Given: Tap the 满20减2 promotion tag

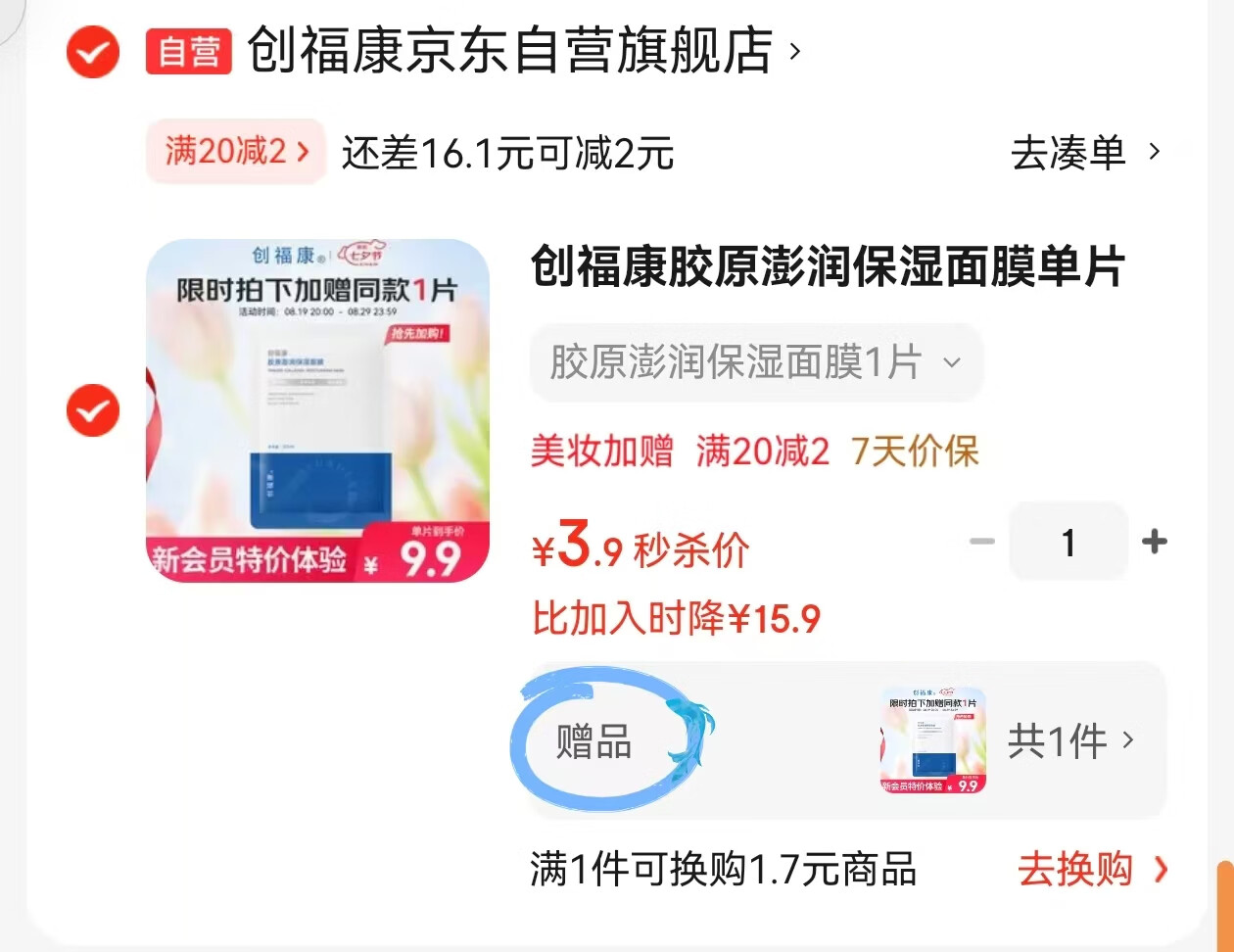Looking at the screenshot, I should pos(236,151).
